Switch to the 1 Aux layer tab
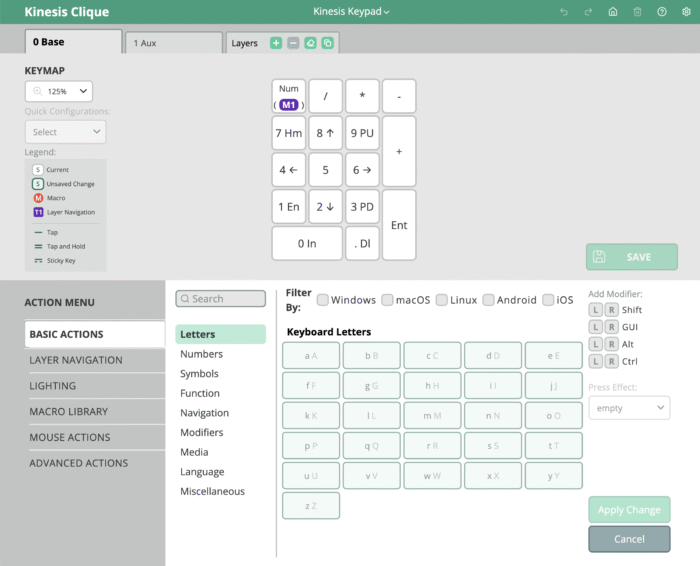This screenshot has width=700, height=566. pos(174,43)
